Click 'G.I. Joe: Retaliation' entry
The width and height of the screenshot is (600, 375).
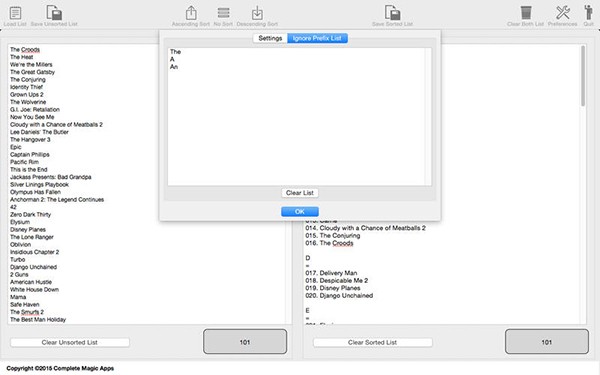pos(35,109)
